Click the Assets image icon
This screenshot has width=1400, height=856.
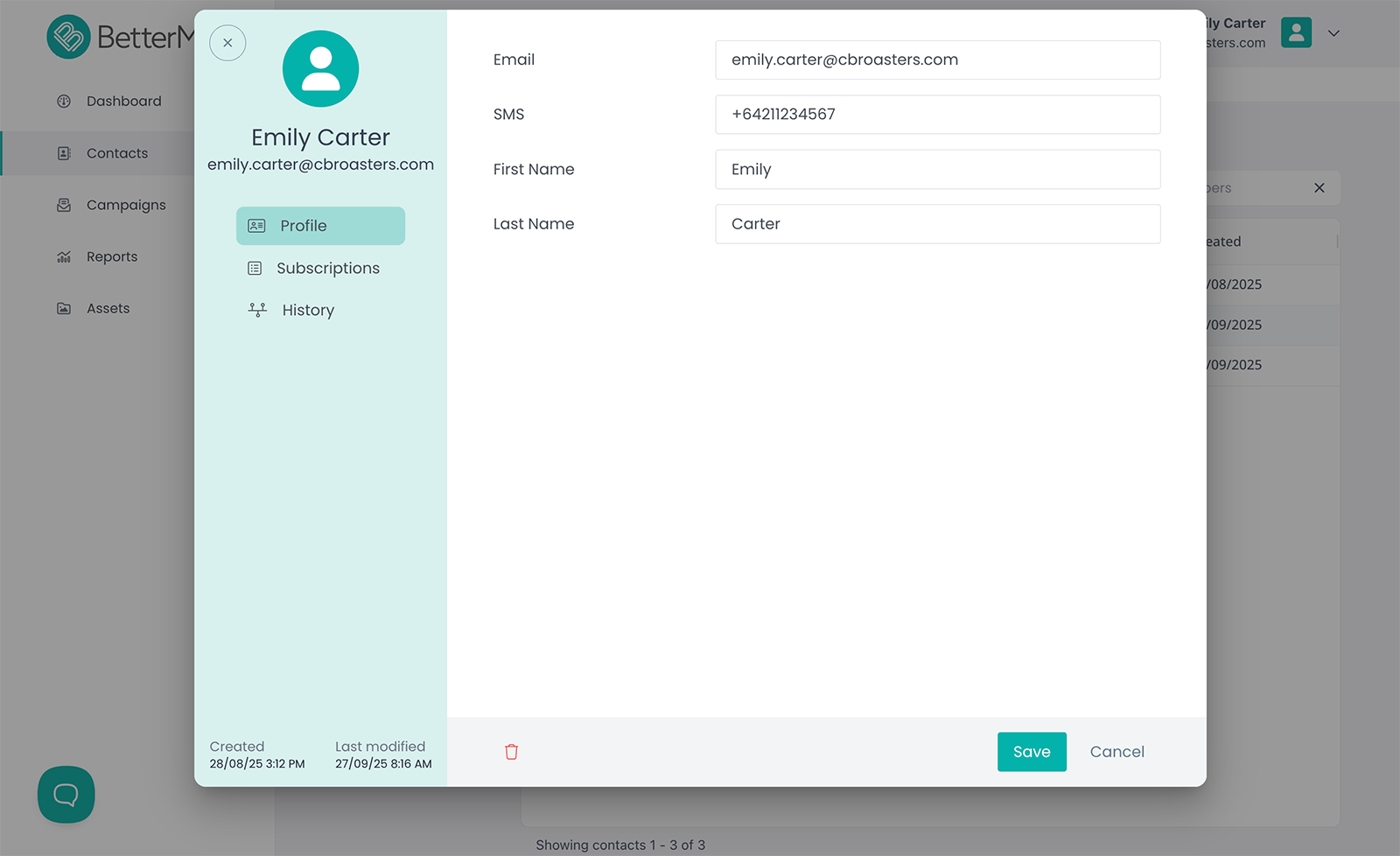coord(64,308)
